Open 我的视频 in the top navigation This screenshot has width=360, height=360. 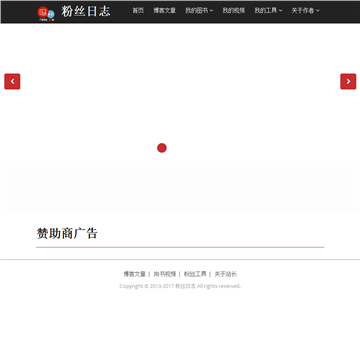click(234, 10)
